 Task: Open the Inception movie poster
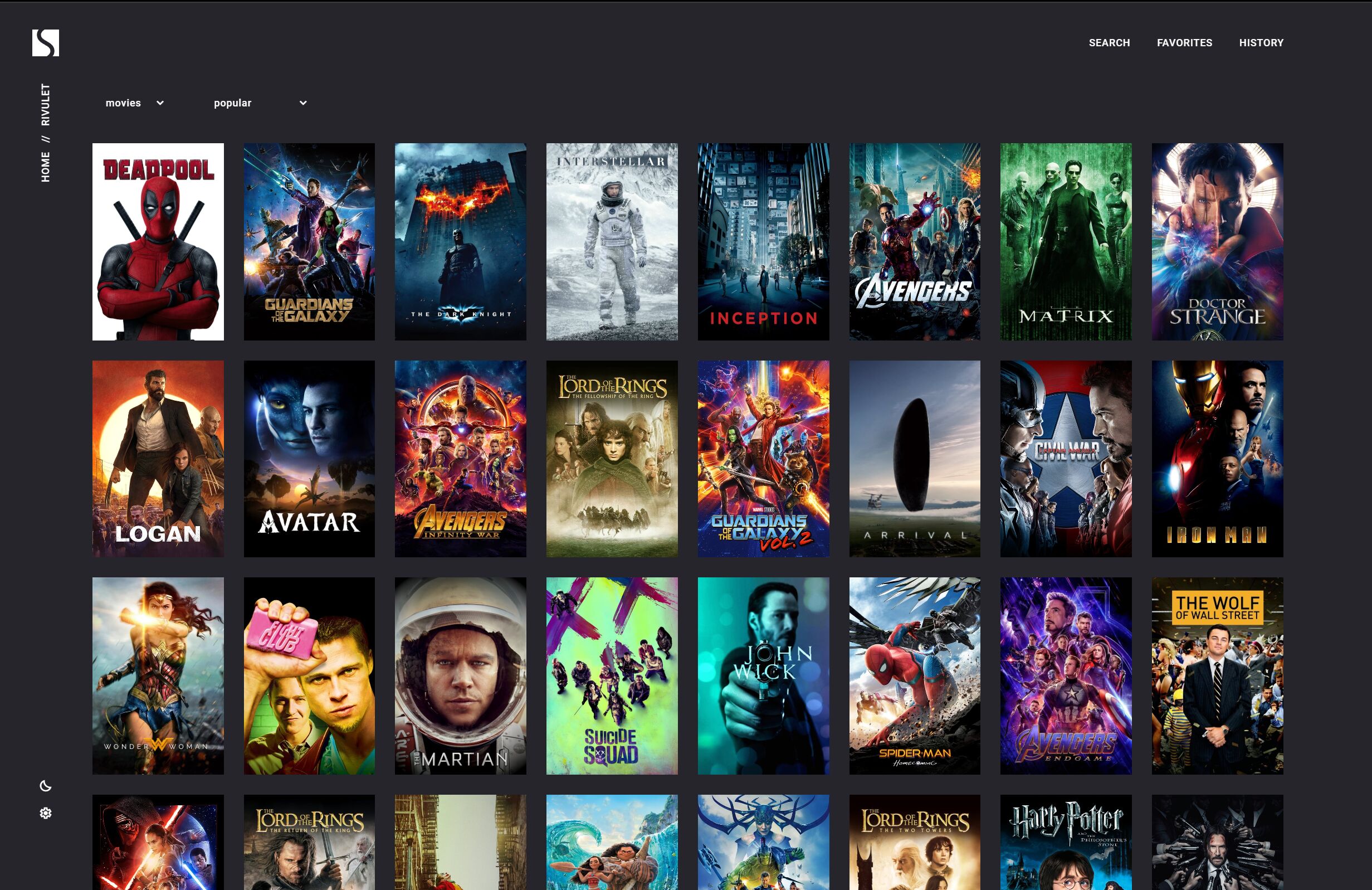pyautogui.click(x=763, y=242)
